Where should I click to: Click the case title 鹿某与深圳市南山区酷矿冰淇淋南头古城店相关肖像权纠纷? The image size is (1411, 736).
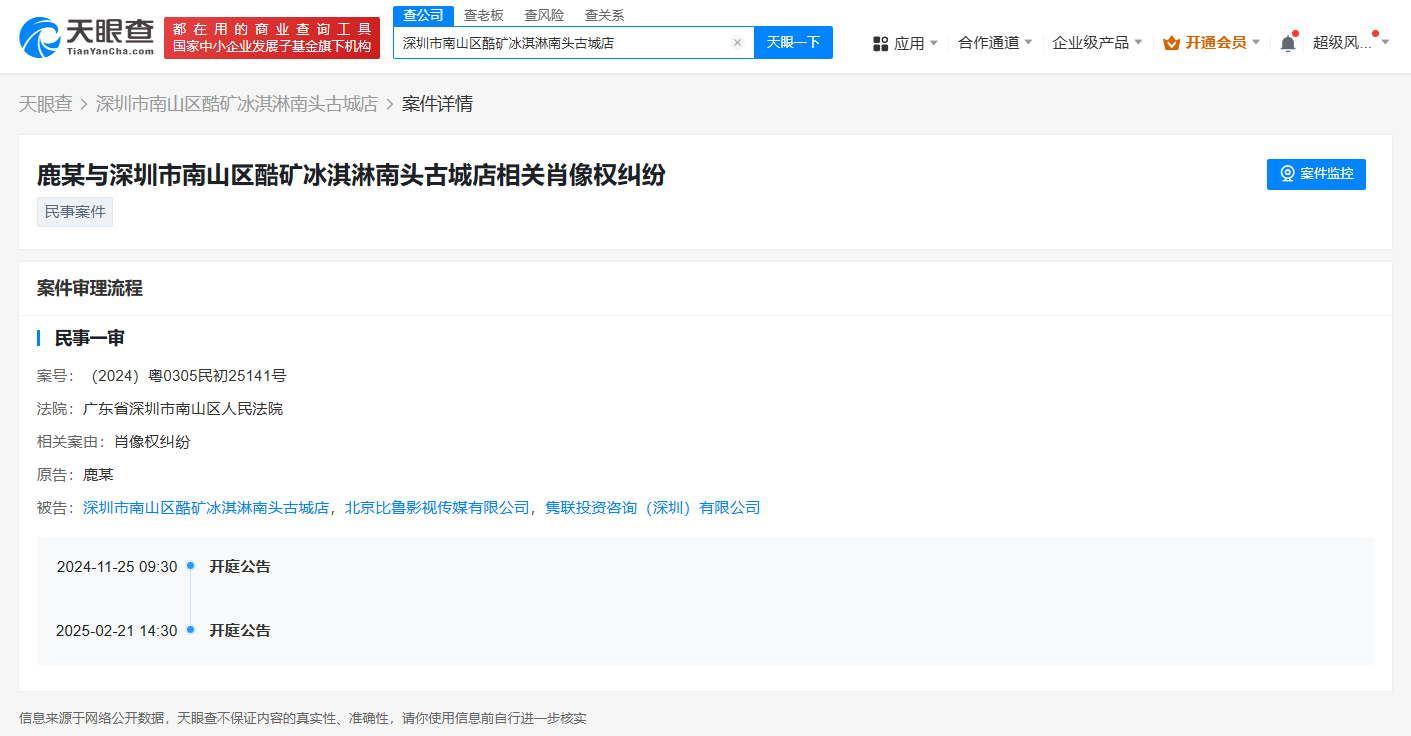(351, 175)
